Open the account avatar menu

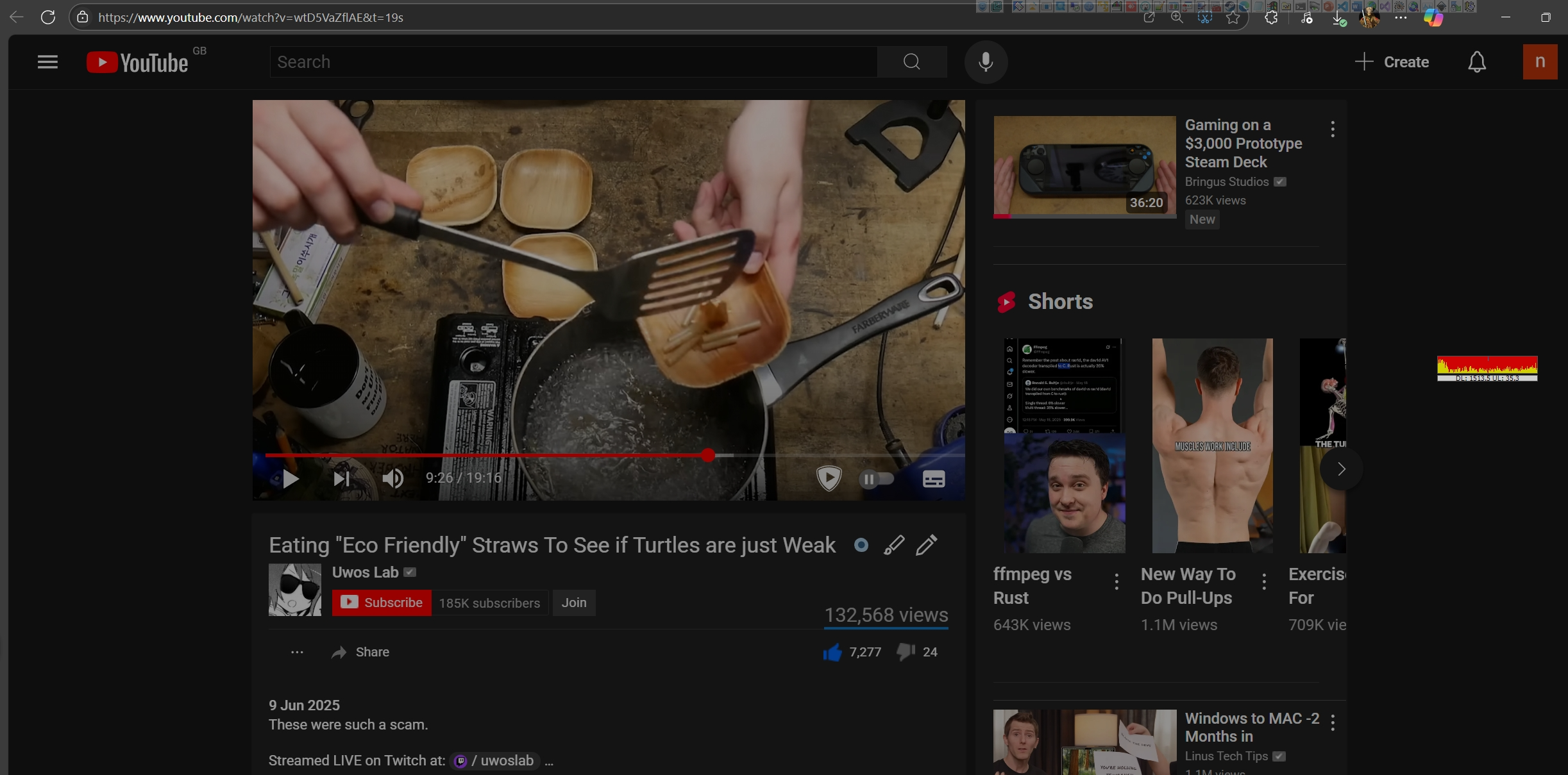[1540, 62]
